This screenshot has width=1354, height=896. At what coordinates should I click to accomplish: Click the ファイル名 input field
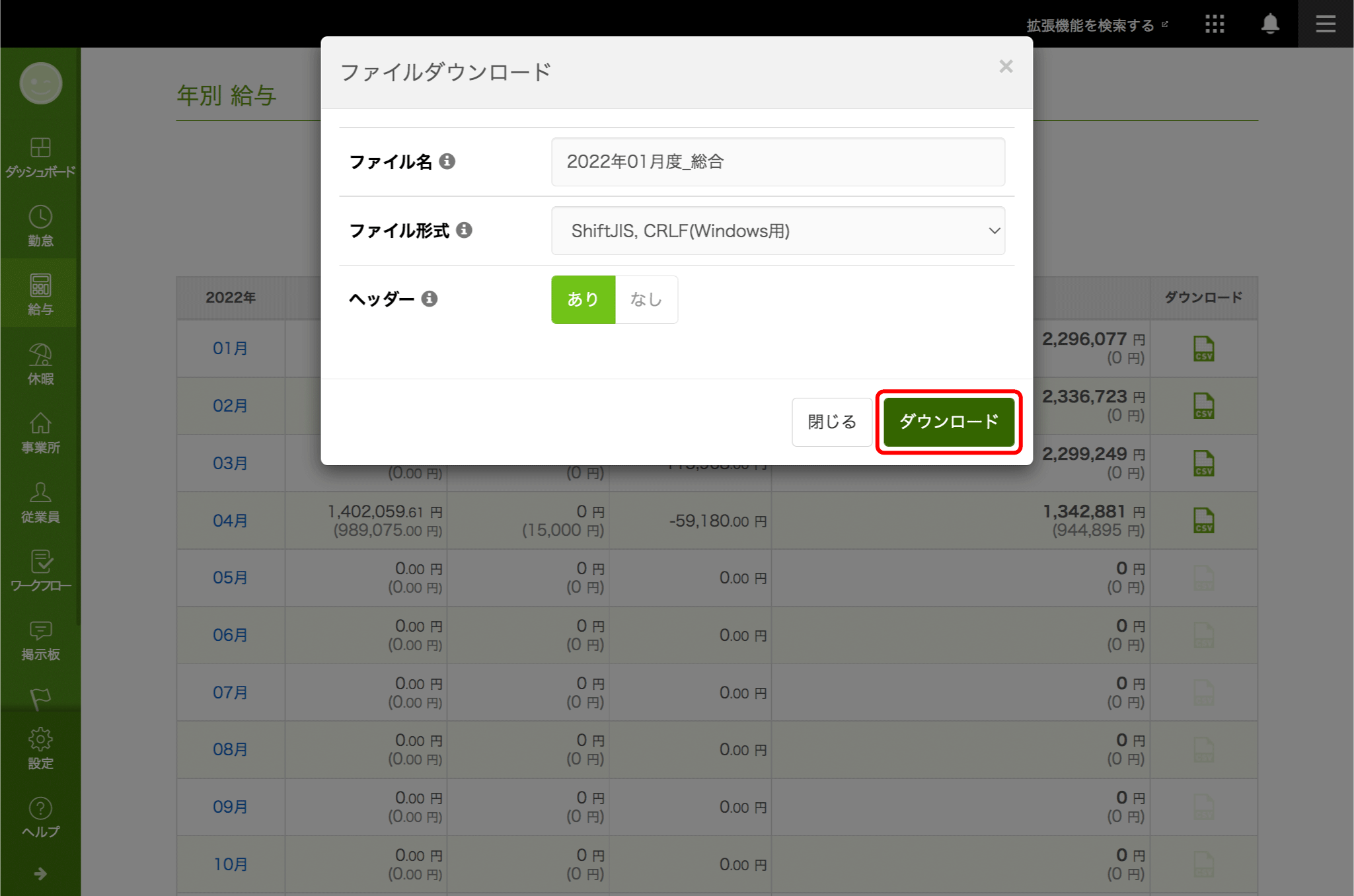(x=778, y=162)
